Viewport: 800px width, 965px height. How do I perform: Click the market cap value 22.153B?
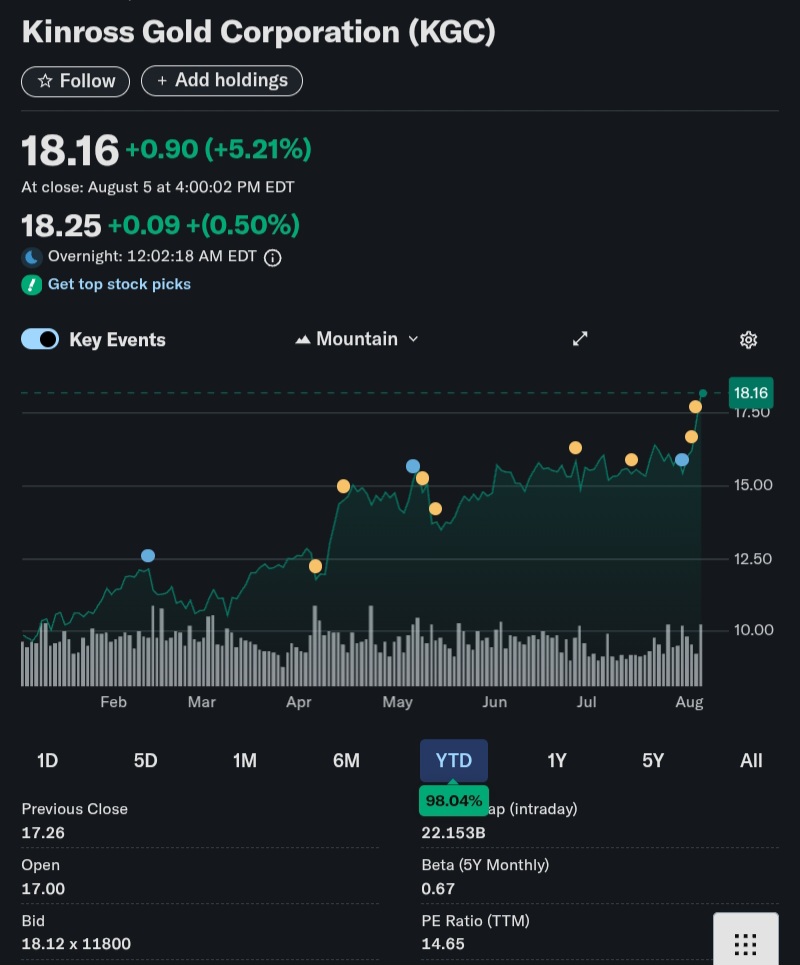tap(454, 833)
